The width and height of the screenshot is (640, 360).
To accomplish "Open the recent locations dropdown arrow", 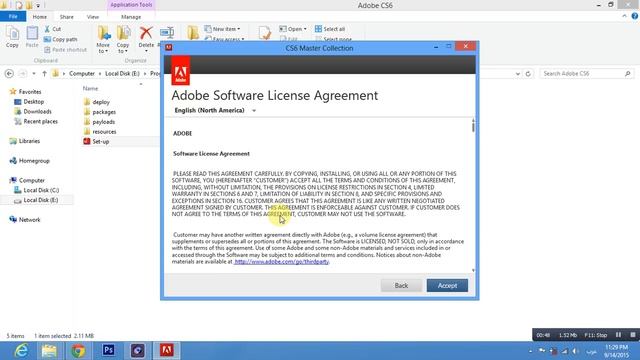I will coord(34,73).
